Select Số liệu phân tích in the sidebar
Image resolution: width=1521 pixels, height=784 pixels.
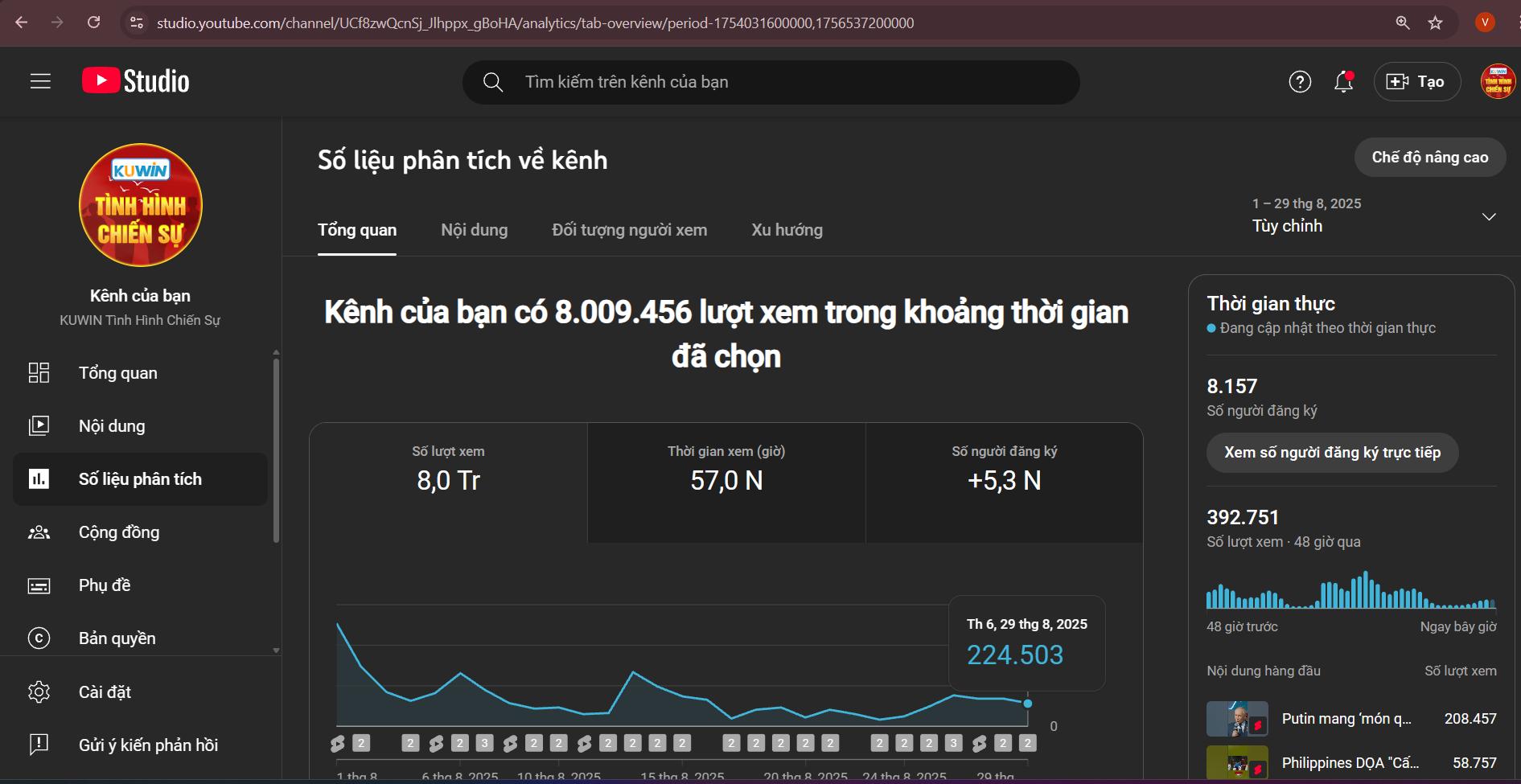click(140, 479)
